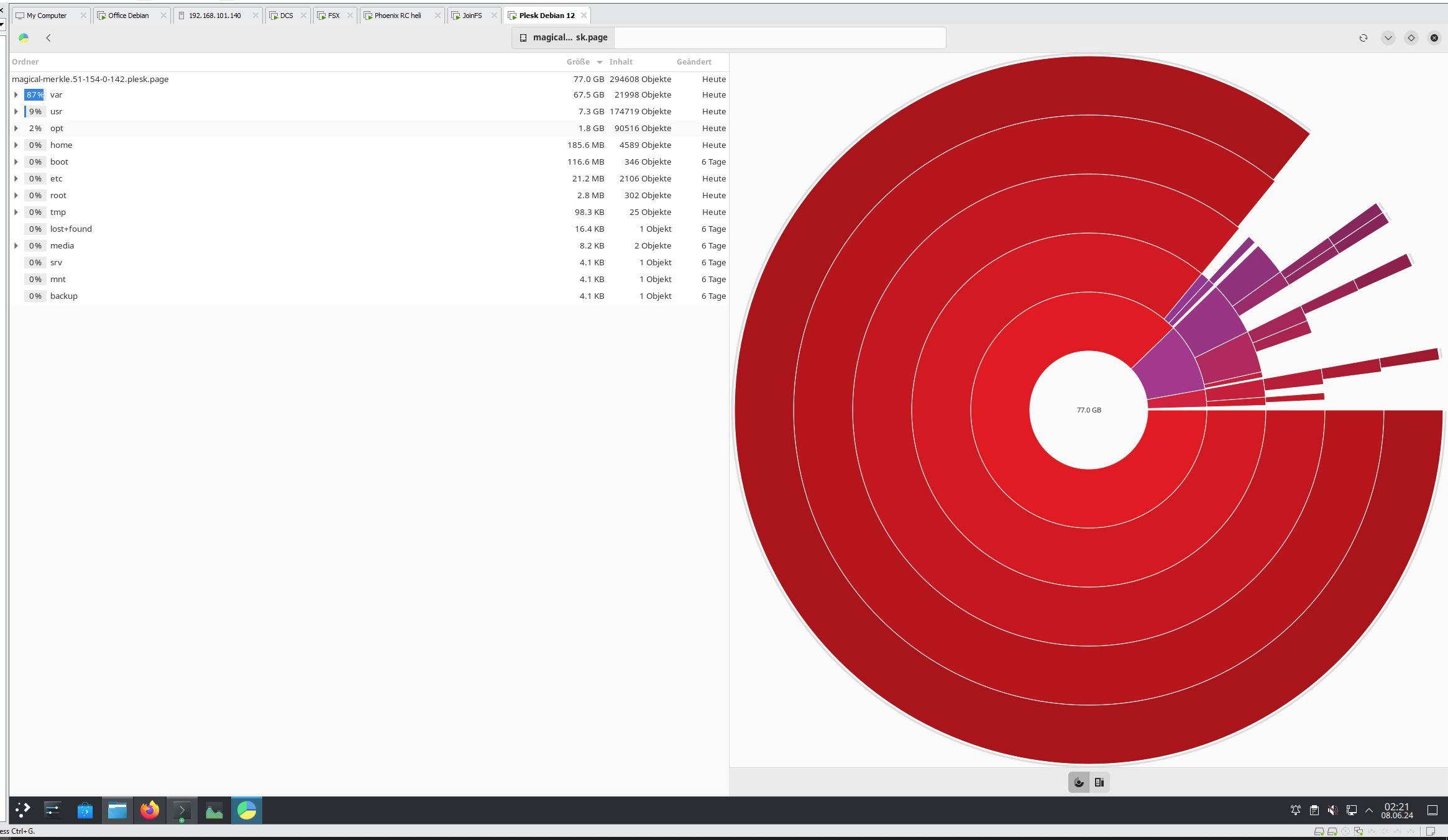1448x840 pixels.
Task: Expand the home folder
Action: point(16,145)
